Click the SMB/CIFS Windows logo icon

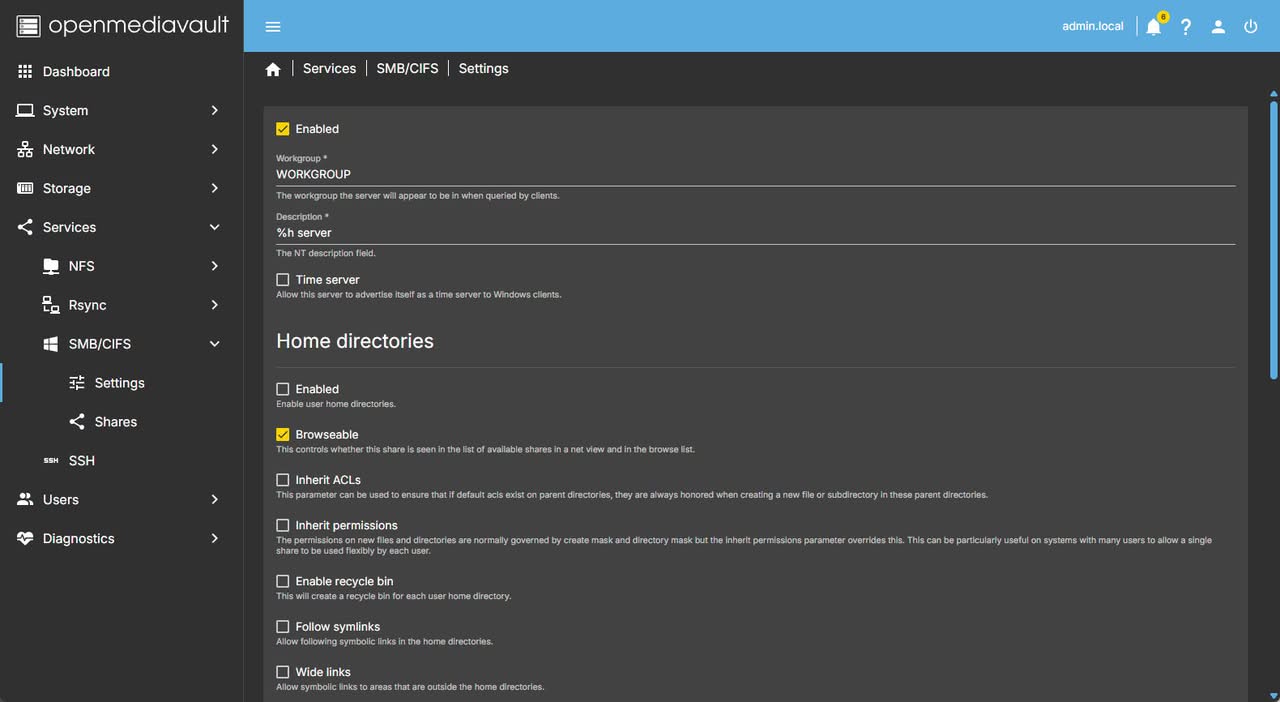coord(51,344)
